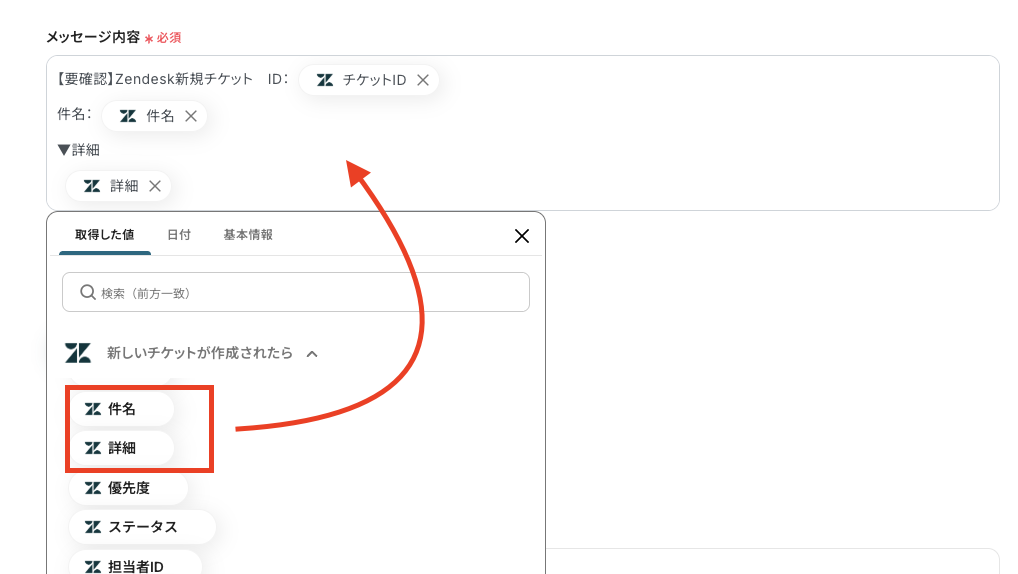Insert the 優先度 value
Image resolution: width=1018 pixels, height=574 pixels.
click(128, 488)
